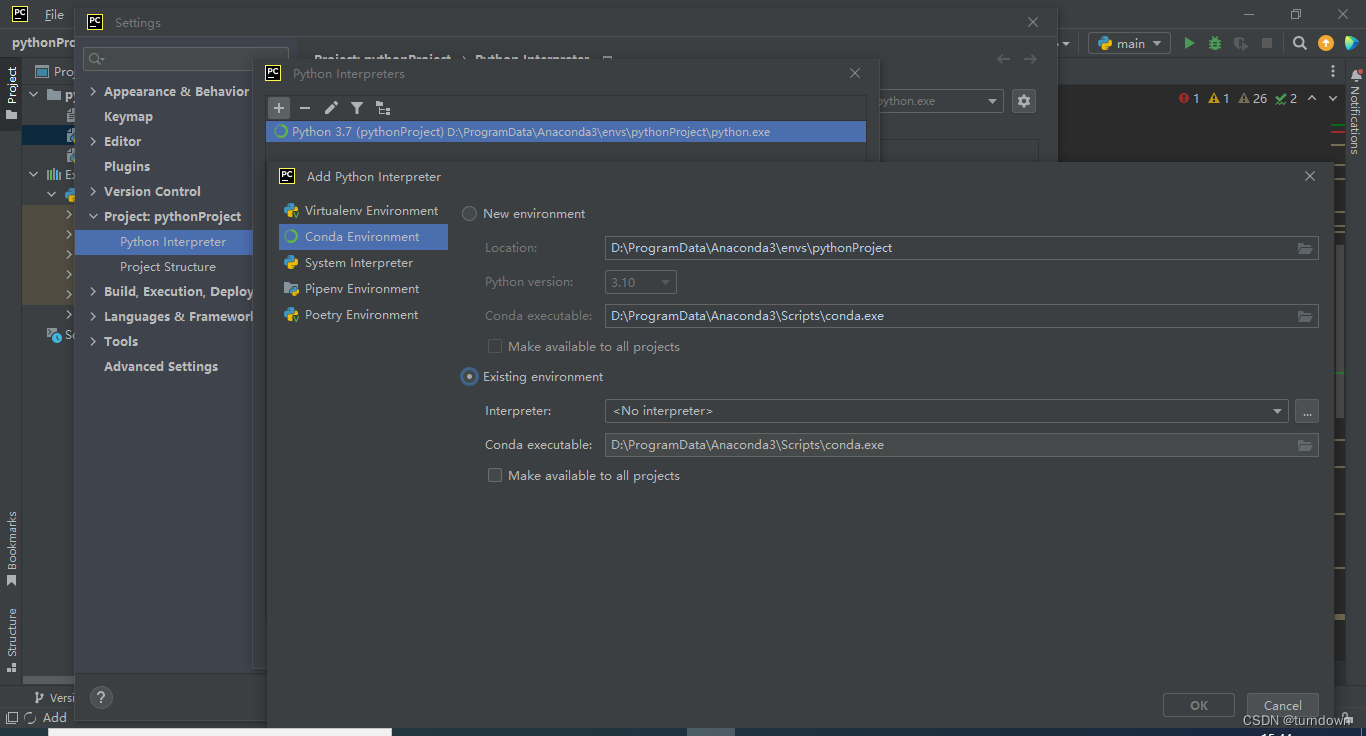Image resolution: width=1366 pixels, height=736 pixels.
Task: Click the Settings forward navigation arrow
Action: [1030, 59]
